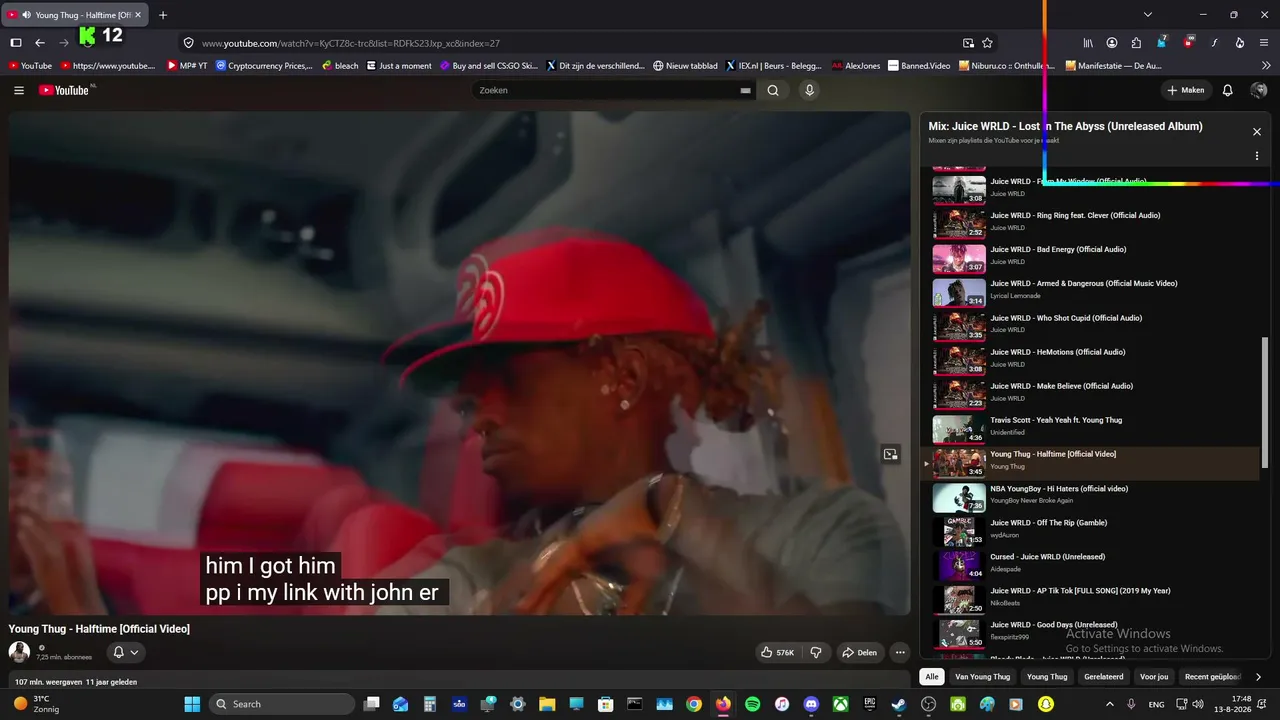
Task: Bookmark this page with the star
Action: (x=988, y=43)
